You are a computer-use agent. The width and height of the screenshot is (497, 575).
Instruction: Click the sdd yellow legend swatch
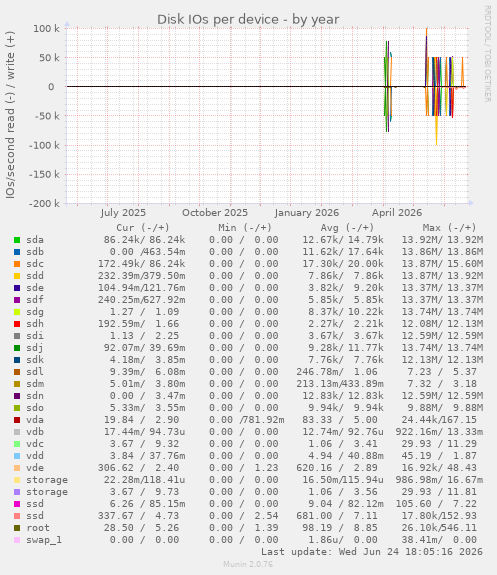pyautogui.click(x=17, y=276)
